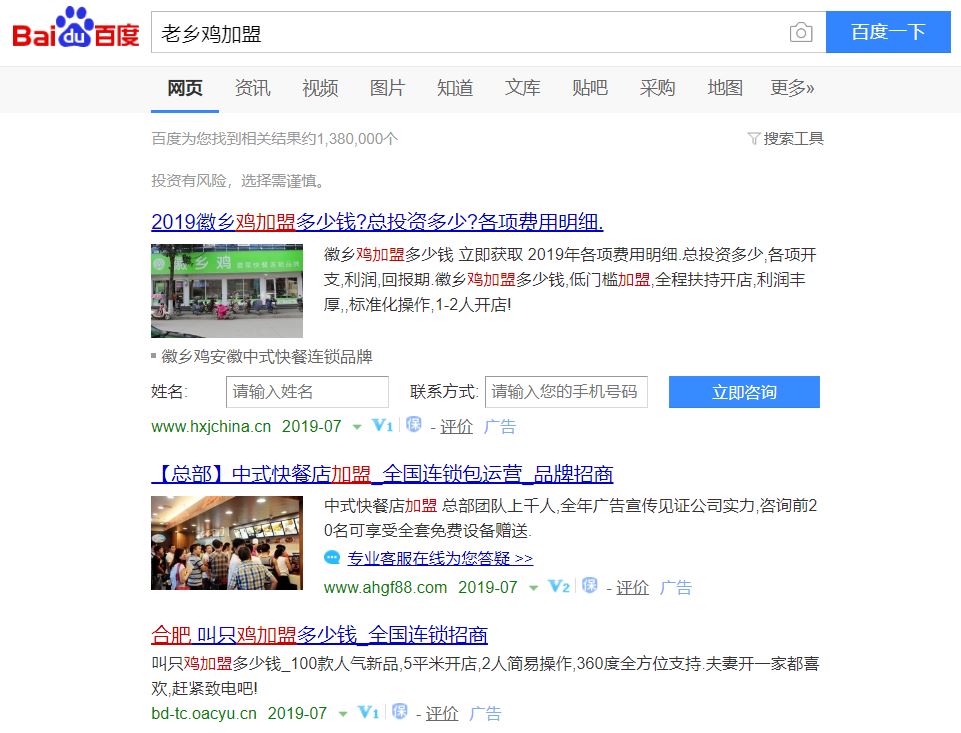Click 投资有风险，选择需谨慎 warning text
Image resolution: width=961 pixels, height=733 pixels.
click(x=238, y=181)
